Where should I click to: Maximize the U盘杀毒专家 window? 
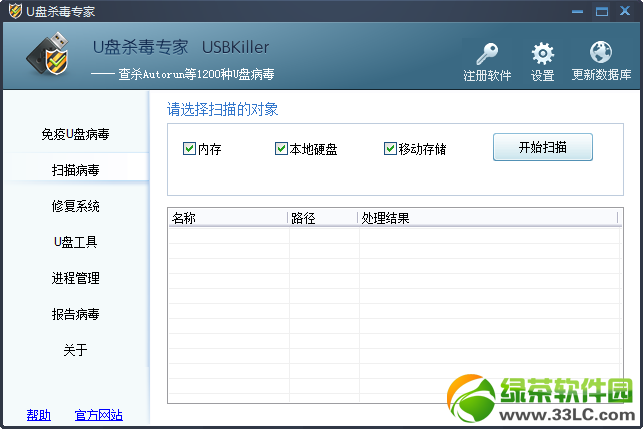click(602, 11)
